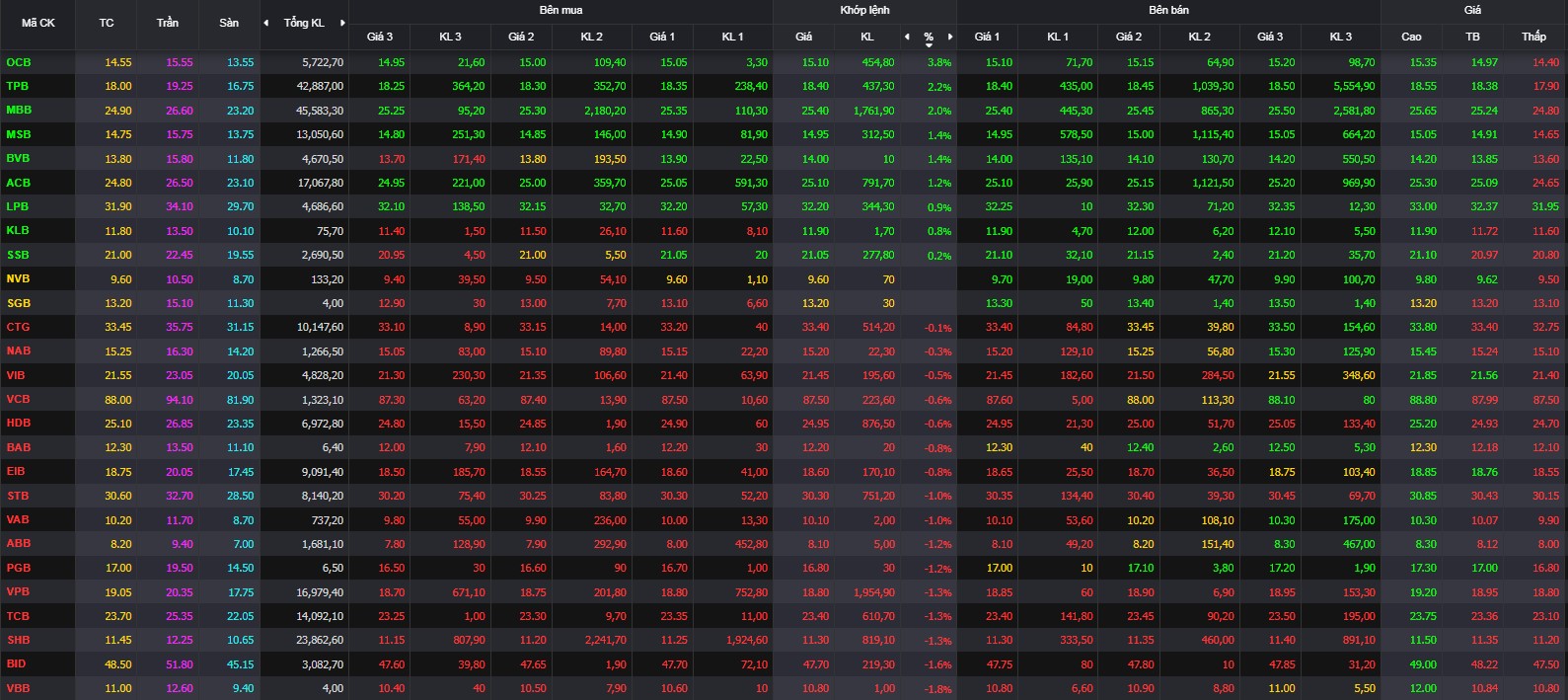Click CTG total volume 10,147,60
The image size is (1568, 700).
(320, 327)
